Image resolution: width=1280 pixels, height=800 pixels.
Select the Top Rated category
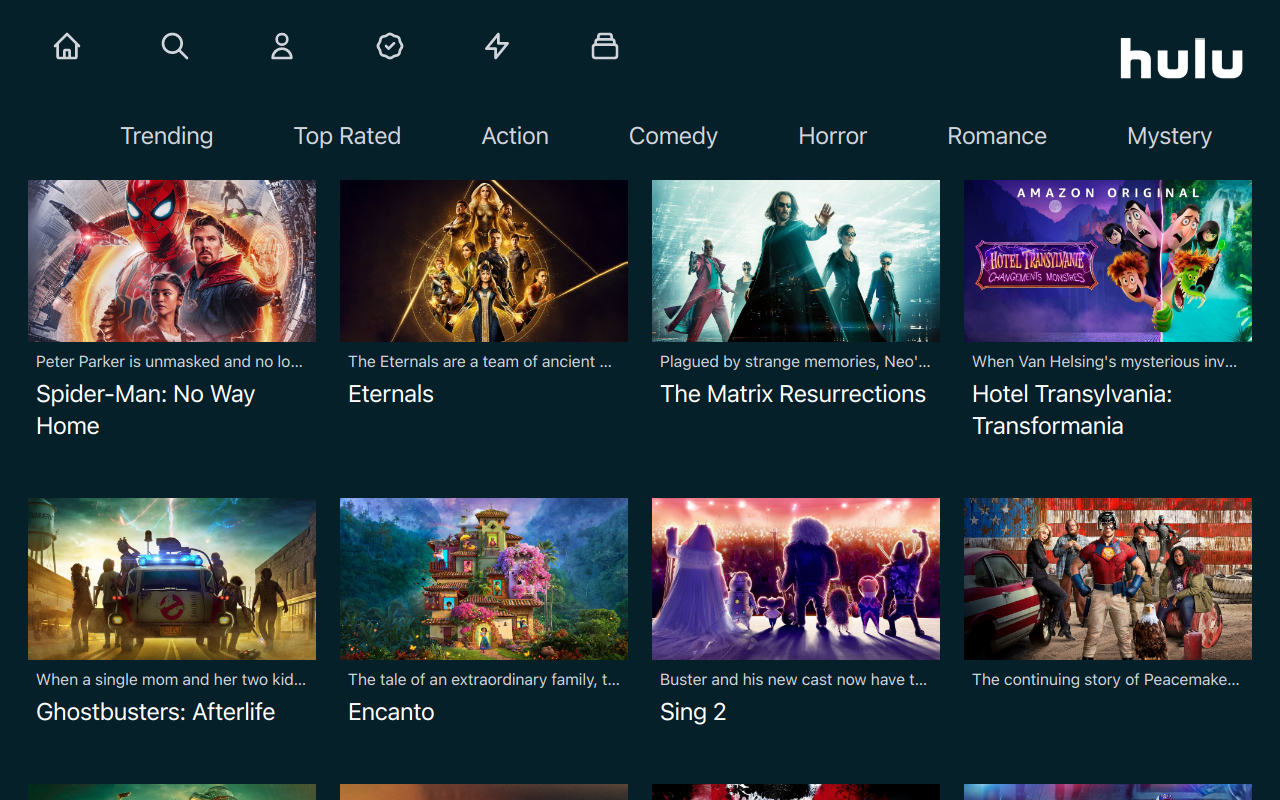[x=347, y=136]
